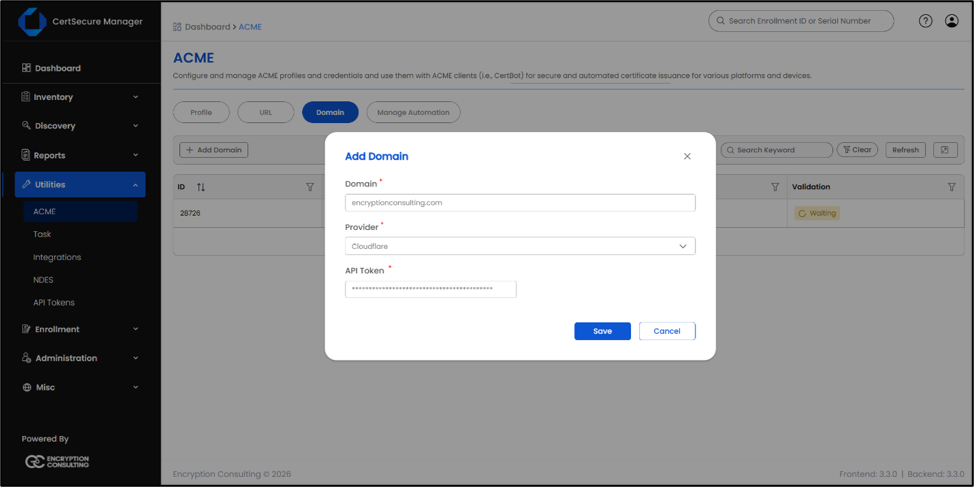The image size is (974, 487).
Task: Click the Dashboard breadcrumb link
Action: point(207,27)
